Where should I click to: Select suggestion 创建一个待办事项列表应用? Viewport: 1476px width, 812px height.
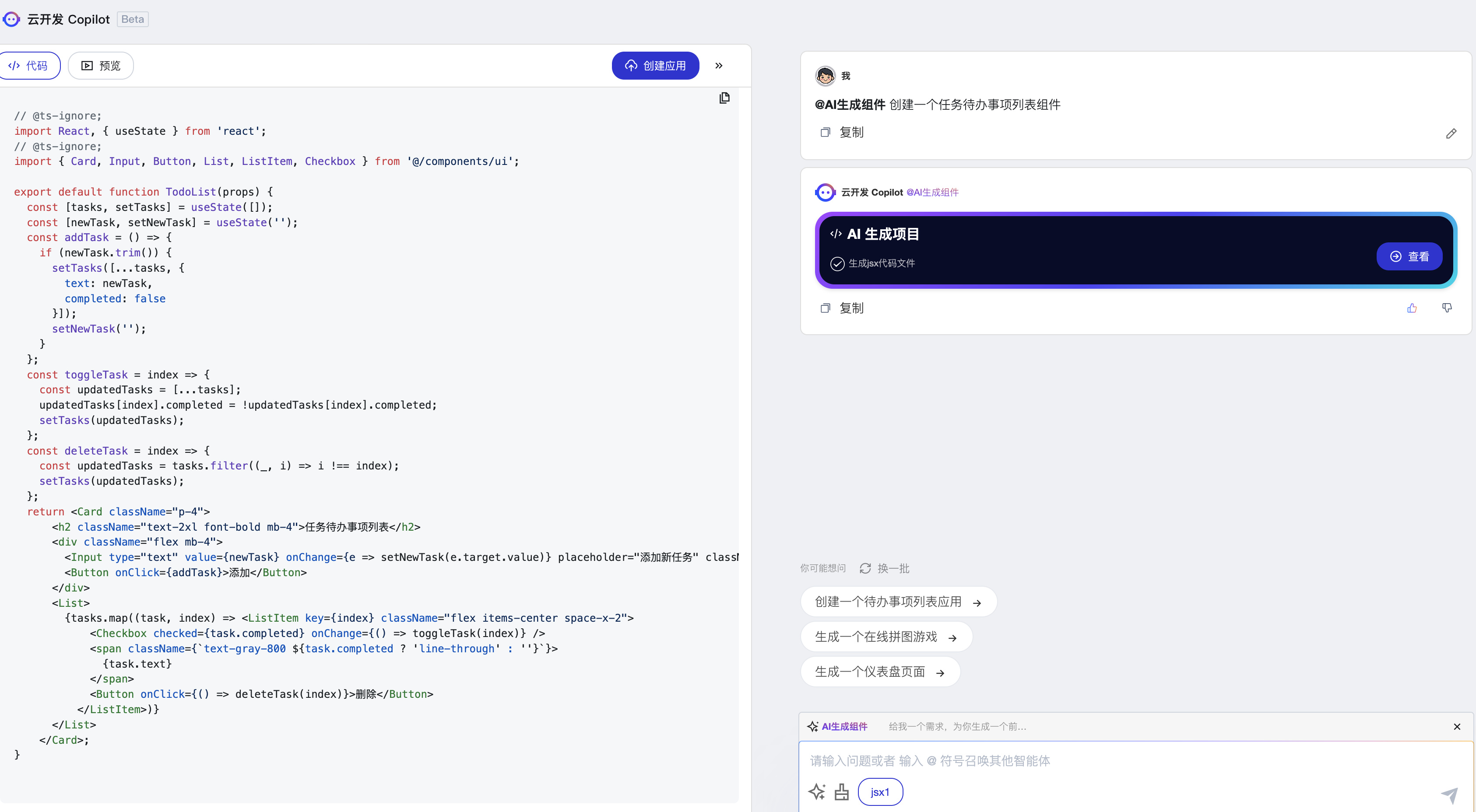pos(898,602)
